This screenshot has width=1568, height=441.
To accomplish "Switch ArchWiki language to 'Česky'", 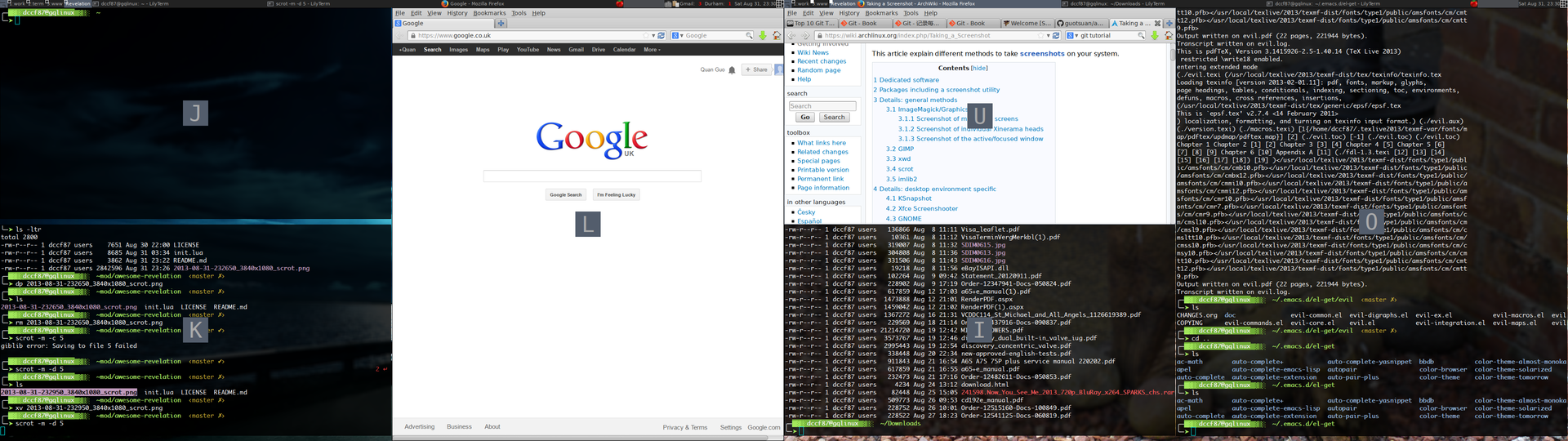I will coord(806,212).
